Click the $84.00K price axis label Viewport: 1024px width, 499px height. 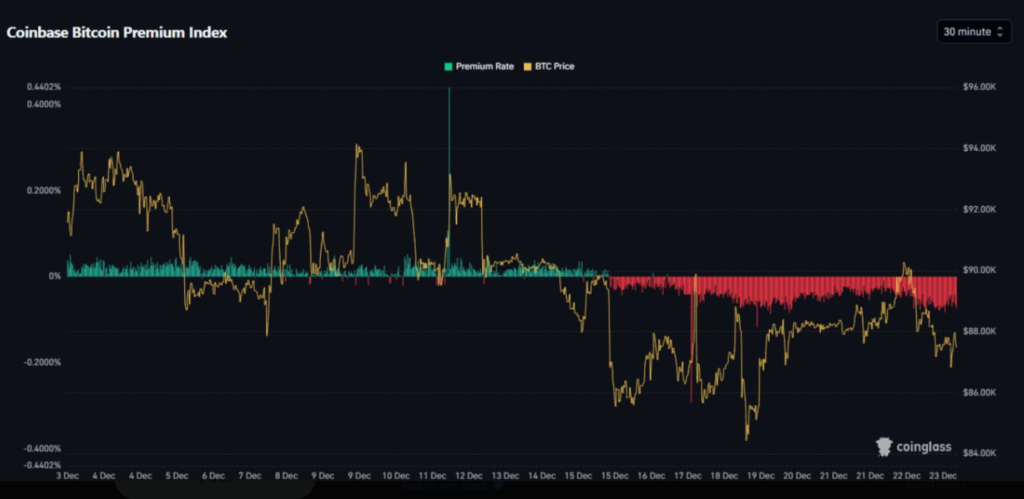[x=978, y=453]
